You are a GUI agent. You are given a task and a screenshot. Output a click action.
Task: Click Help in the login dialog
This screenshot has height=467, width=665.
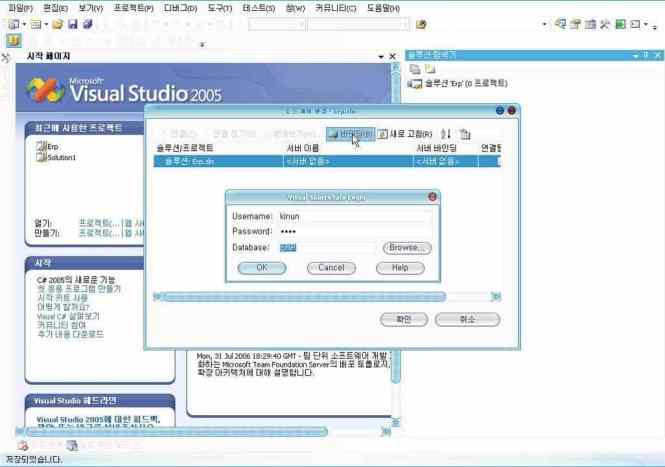[x=400, y=268]
